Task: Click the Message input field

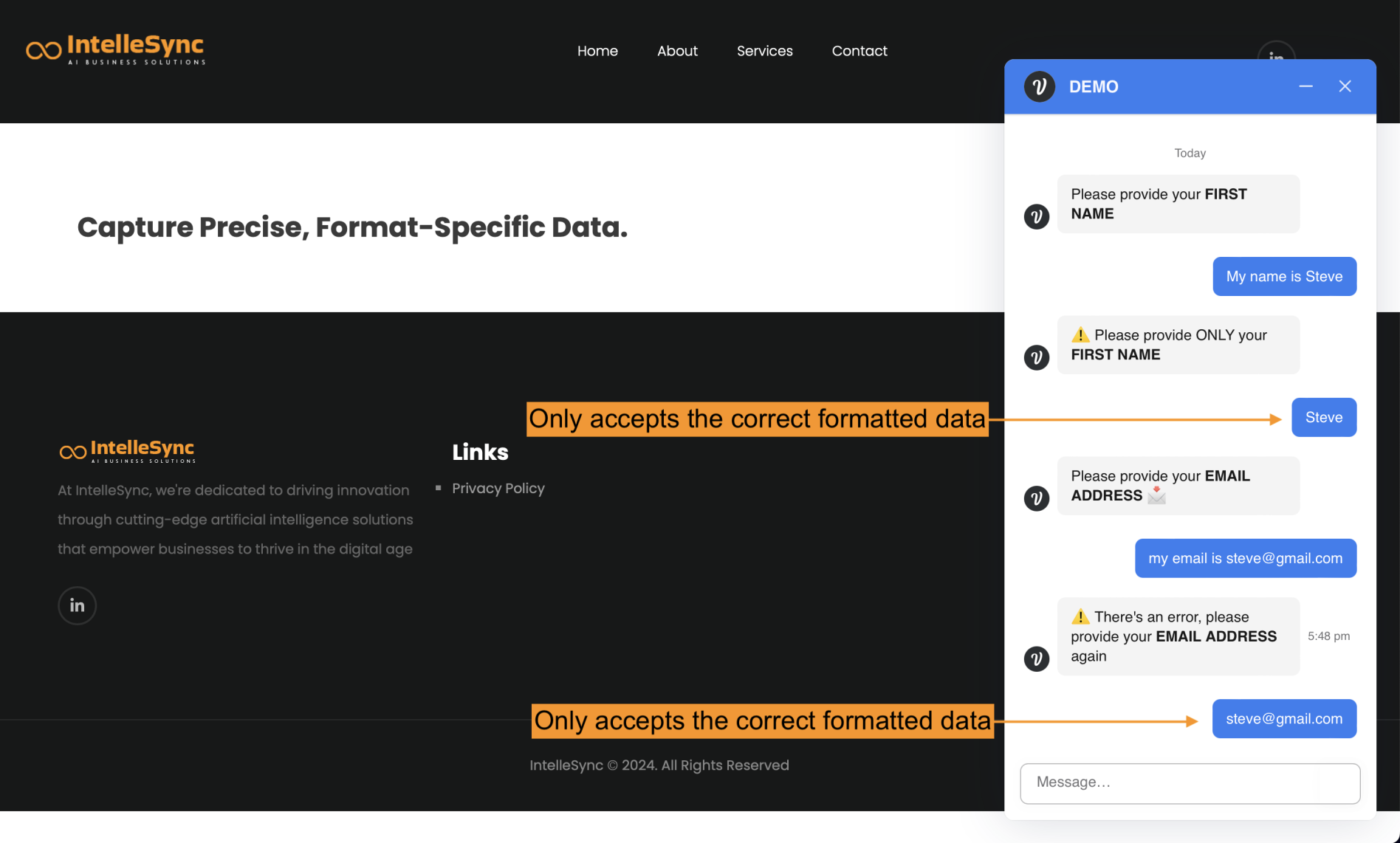Action: tap(1190, 782)
